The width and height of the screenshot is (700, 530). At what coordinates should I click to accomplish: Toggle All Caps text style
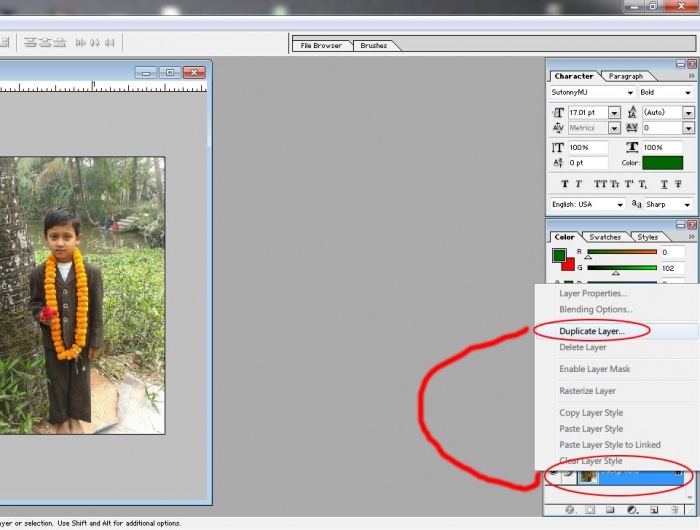[600, 184]
